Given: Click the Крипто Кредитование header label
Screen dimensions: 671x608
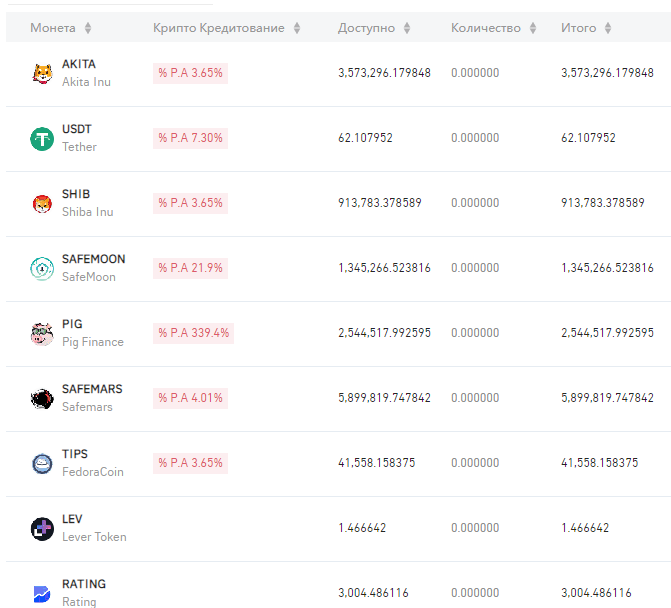Looking at the screenshot, I should [219, 28].
